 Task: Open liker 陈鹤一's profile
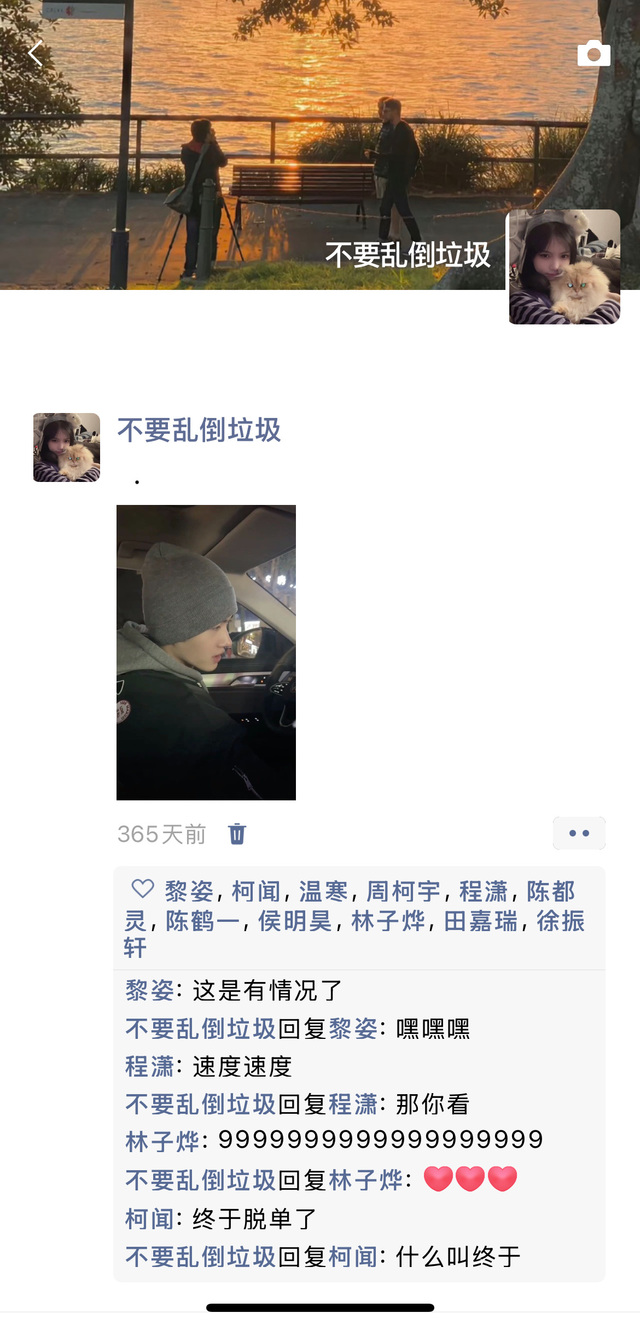(x=203, y=921)
